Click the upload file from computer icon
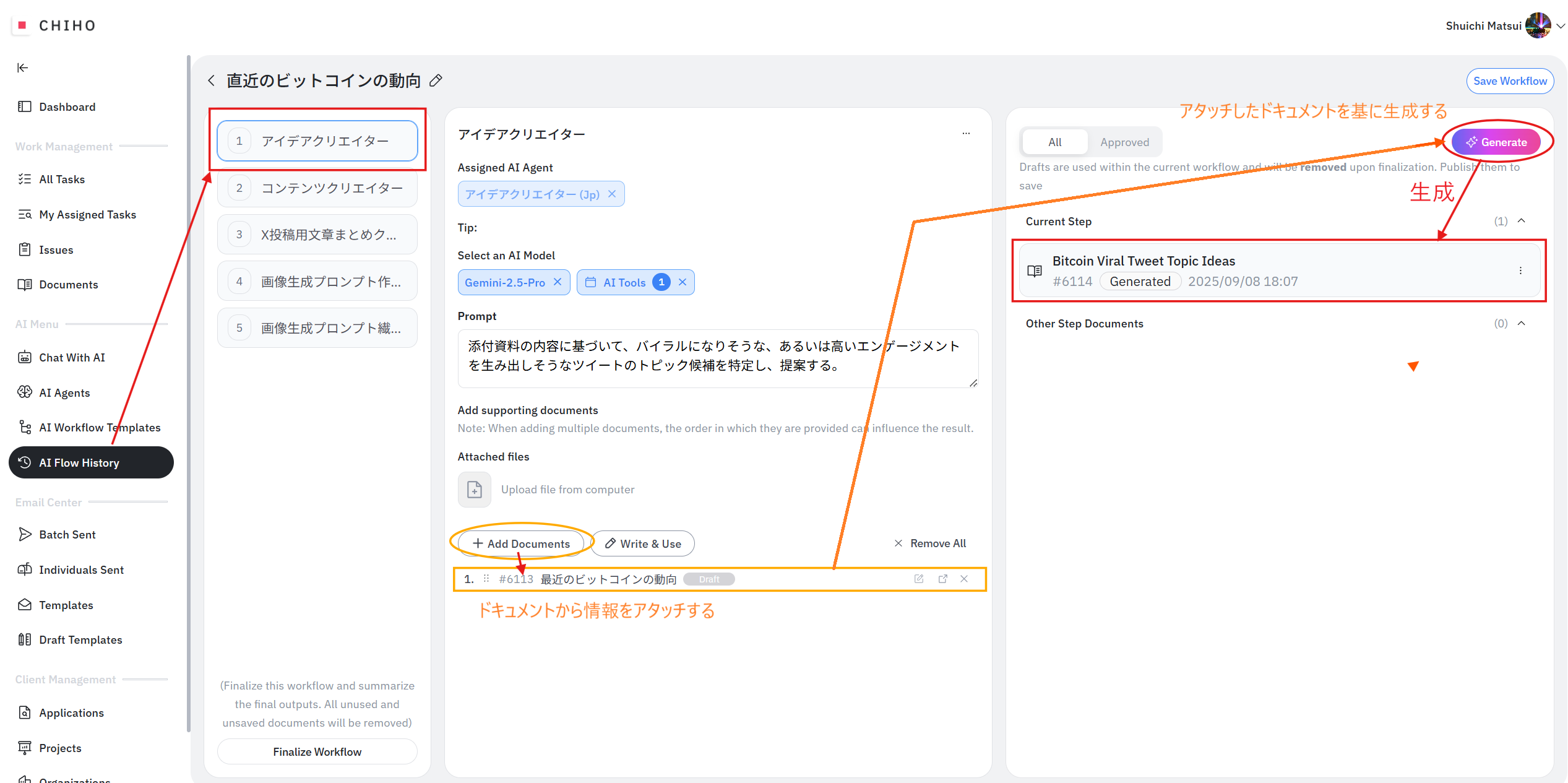Screen dimensions: 1568x783 (x=475, y=490)
